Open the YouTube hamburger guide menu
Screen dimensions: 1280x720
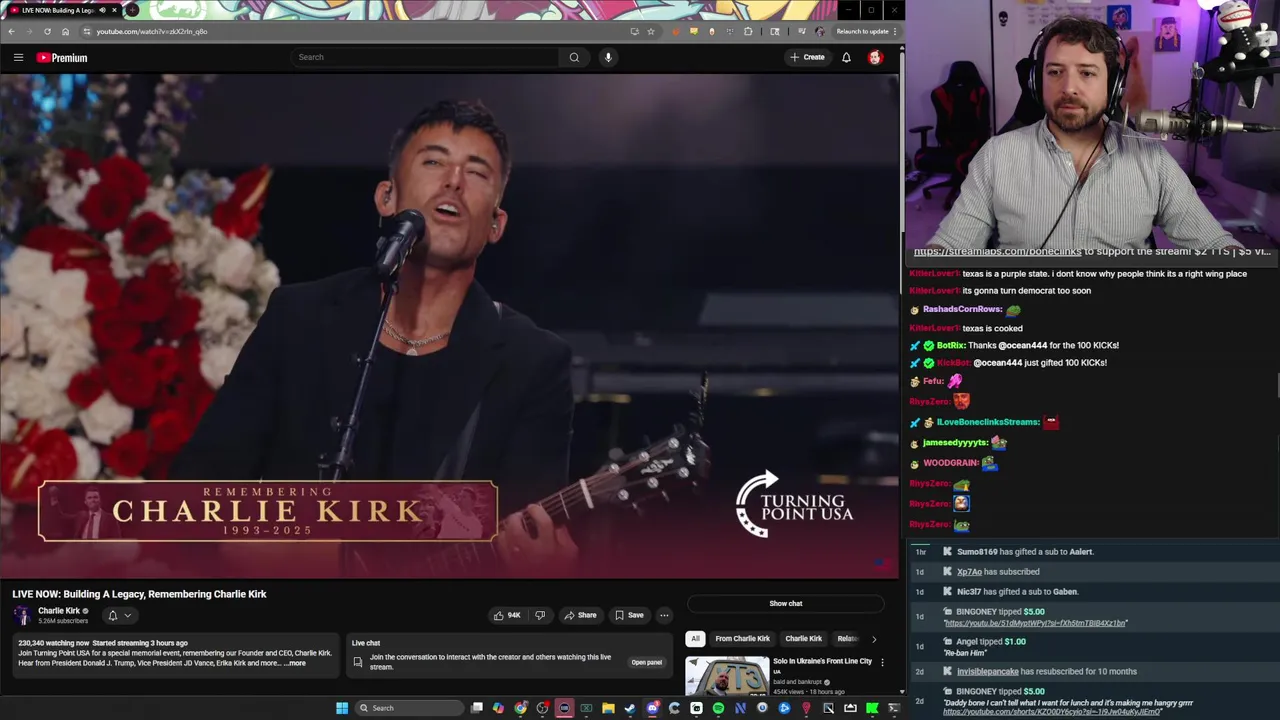(x=18, y=57)
